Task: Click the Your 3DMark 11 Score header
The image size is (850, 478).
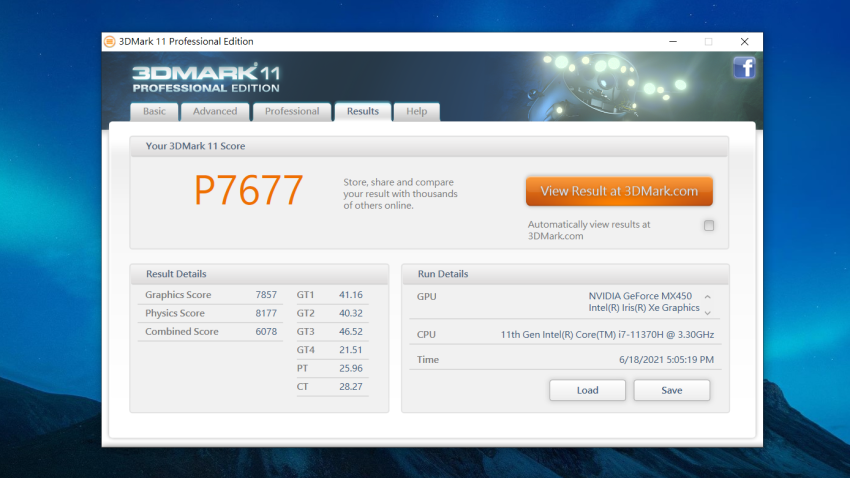Action: (195, 146)
